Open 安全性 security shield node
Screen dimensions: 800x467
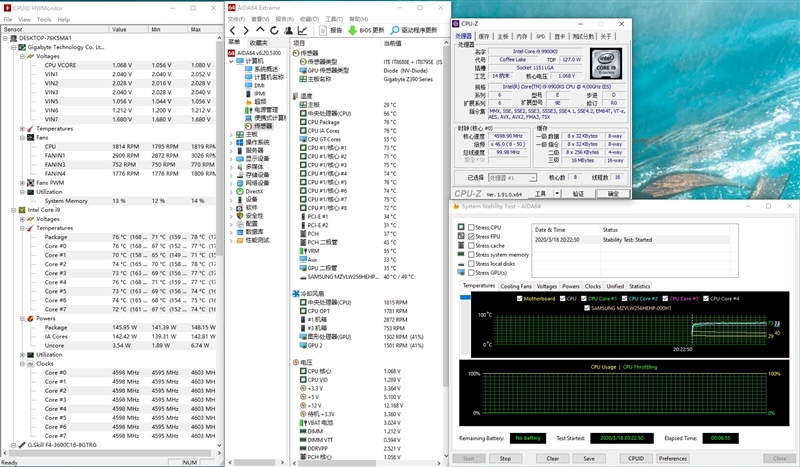point(254,216)
